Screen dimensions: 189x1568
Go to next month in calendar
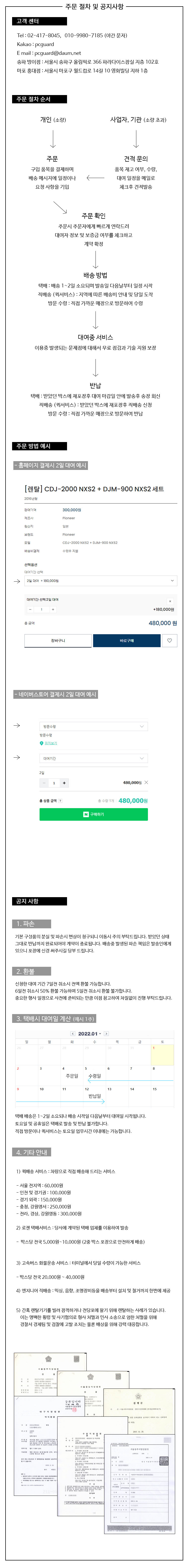point(106,1034)
